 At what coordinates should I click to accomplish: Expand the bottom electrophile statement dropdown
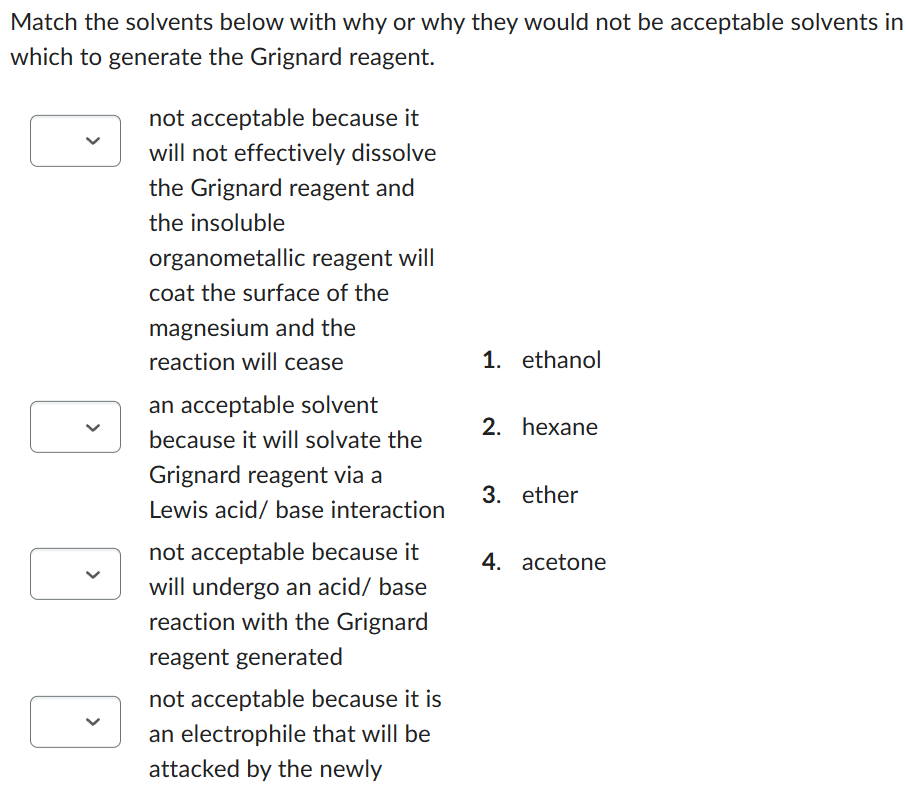tap(75, 722)
